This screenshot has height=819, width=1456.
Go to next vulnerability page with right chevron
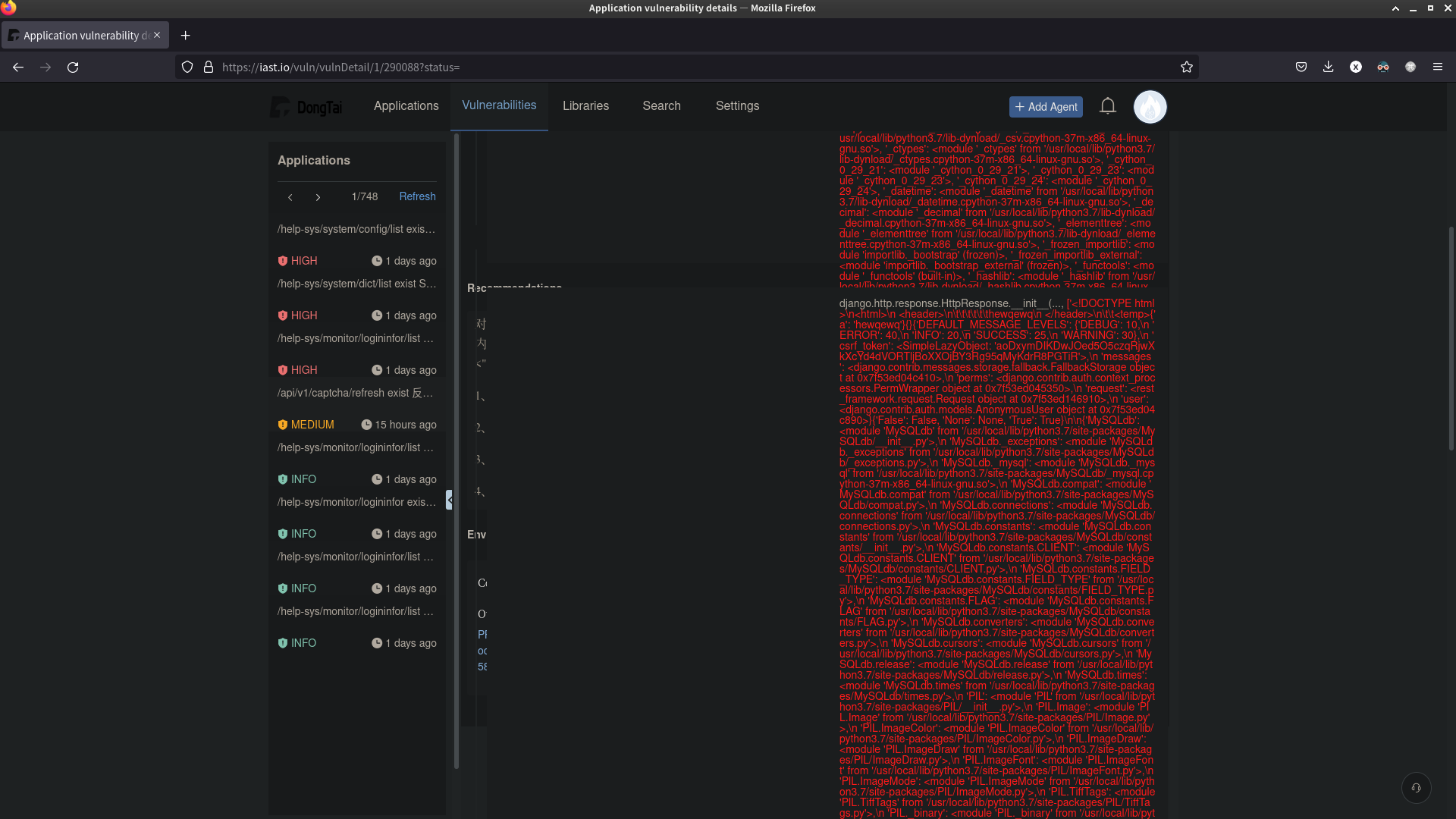(318, 197)
